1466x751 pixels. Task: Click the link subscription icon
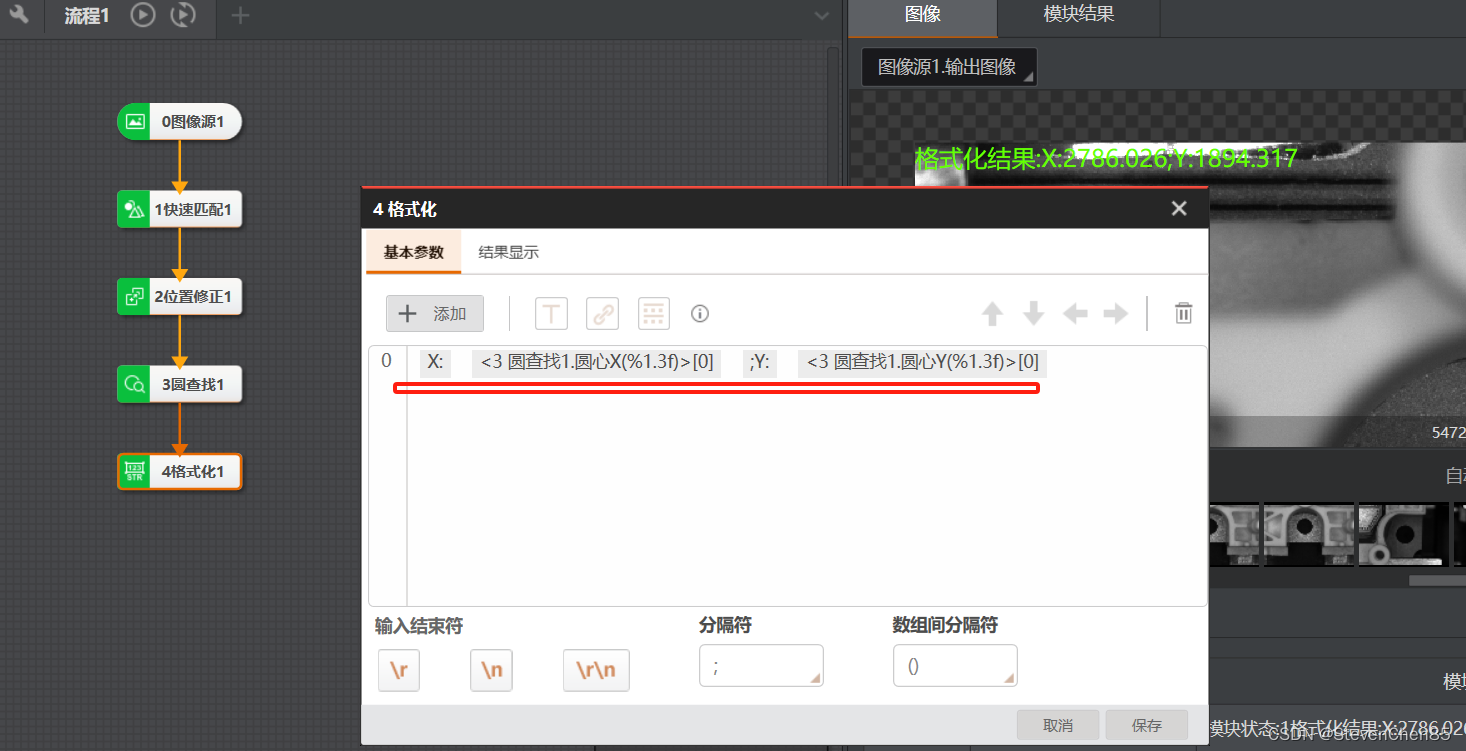(602, 313)
